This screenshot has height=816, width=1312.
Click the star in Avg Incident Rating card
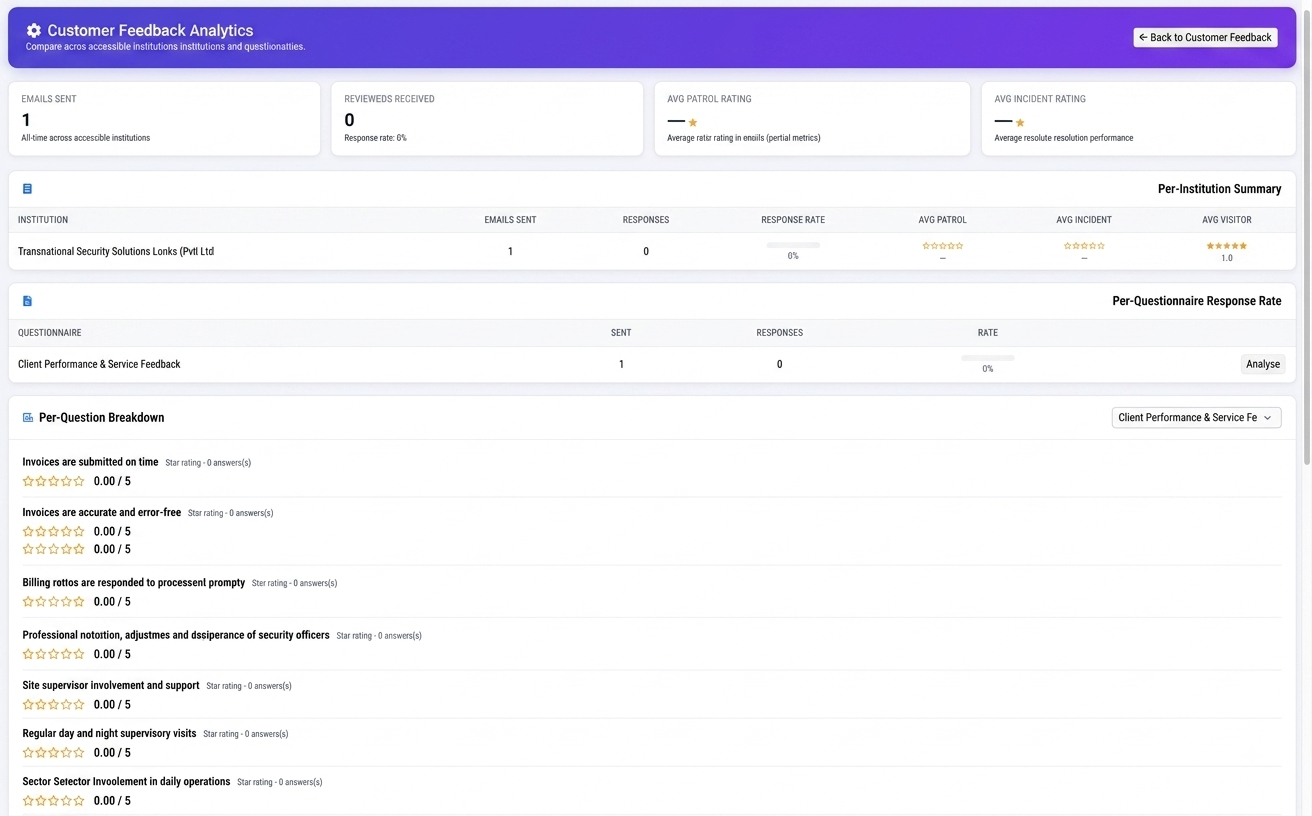tap(1020, 123)
